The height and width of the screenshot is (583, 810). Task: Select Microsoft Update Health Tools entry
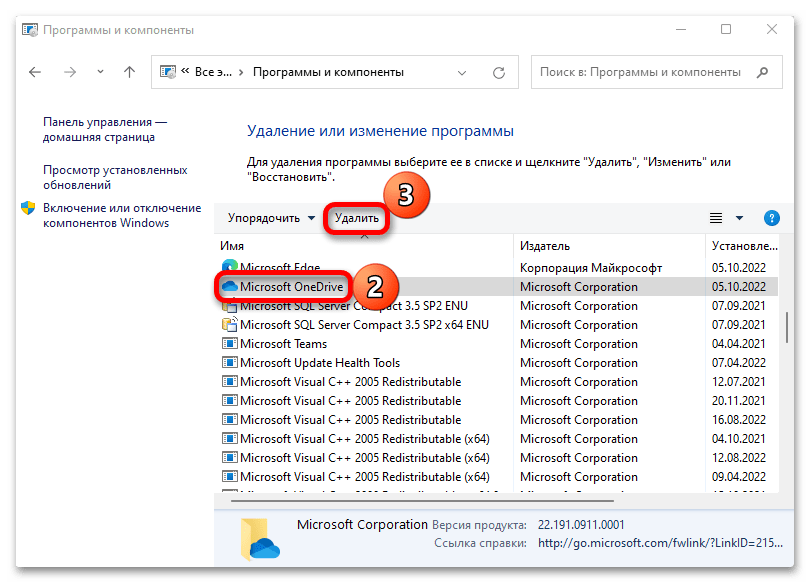tap(320, 363)
